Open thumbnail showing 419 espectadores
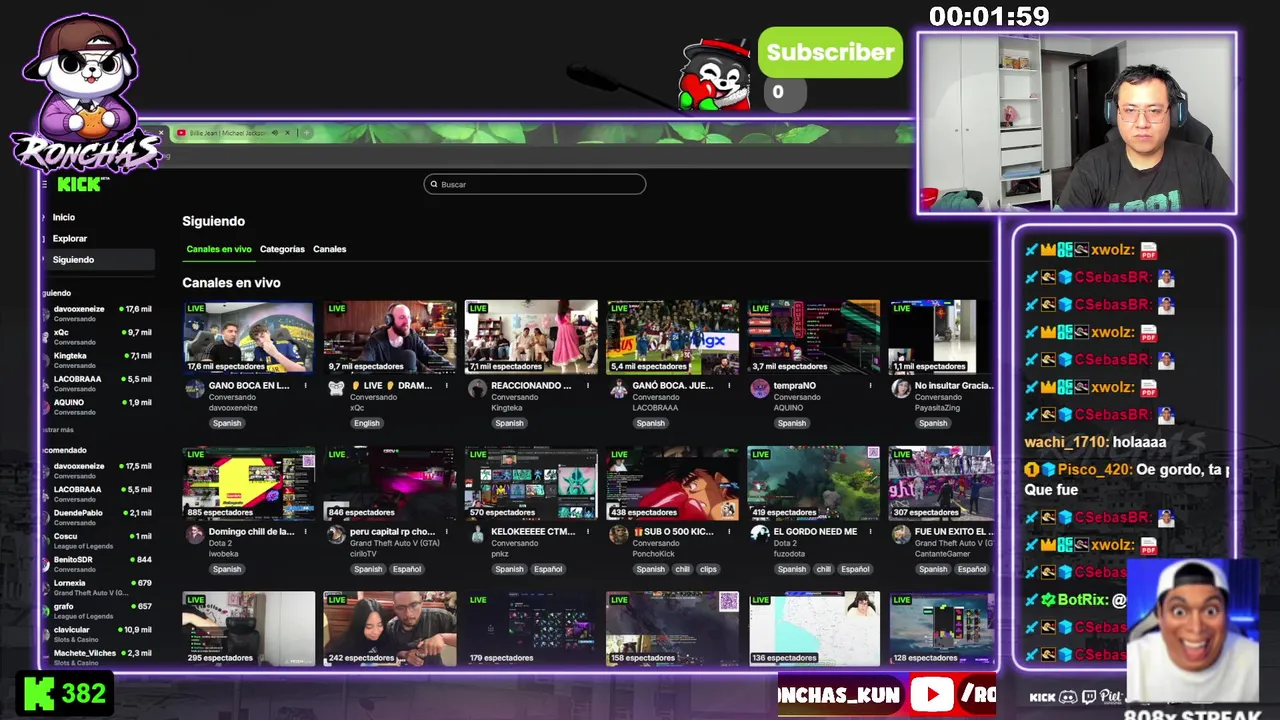 click(814, 483)
